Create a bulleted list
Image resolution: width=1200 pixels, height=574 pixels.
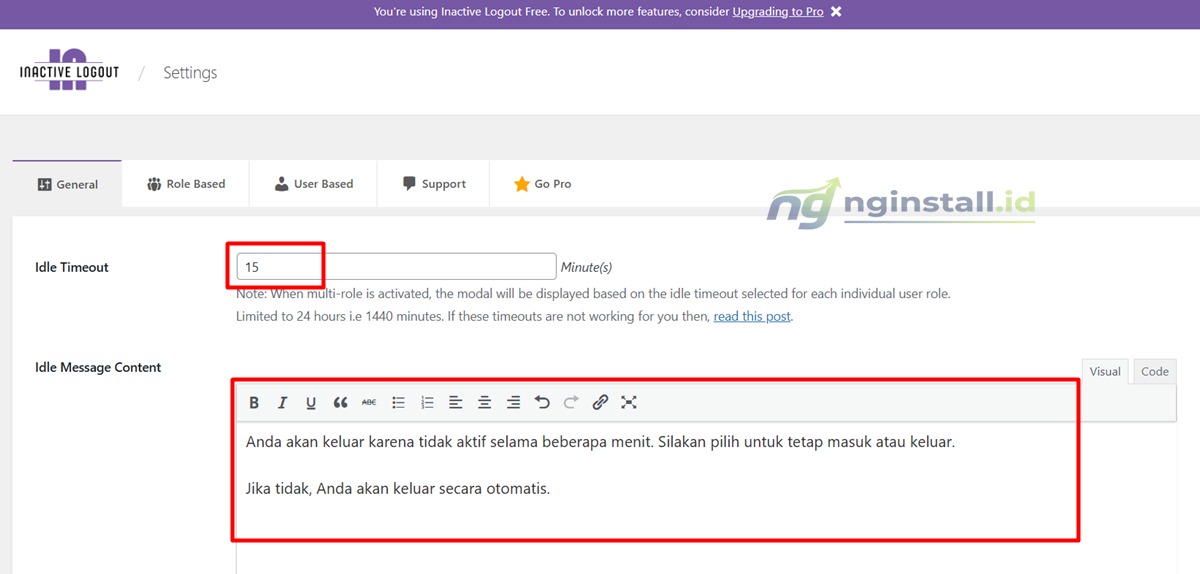[x=398, y=402]
